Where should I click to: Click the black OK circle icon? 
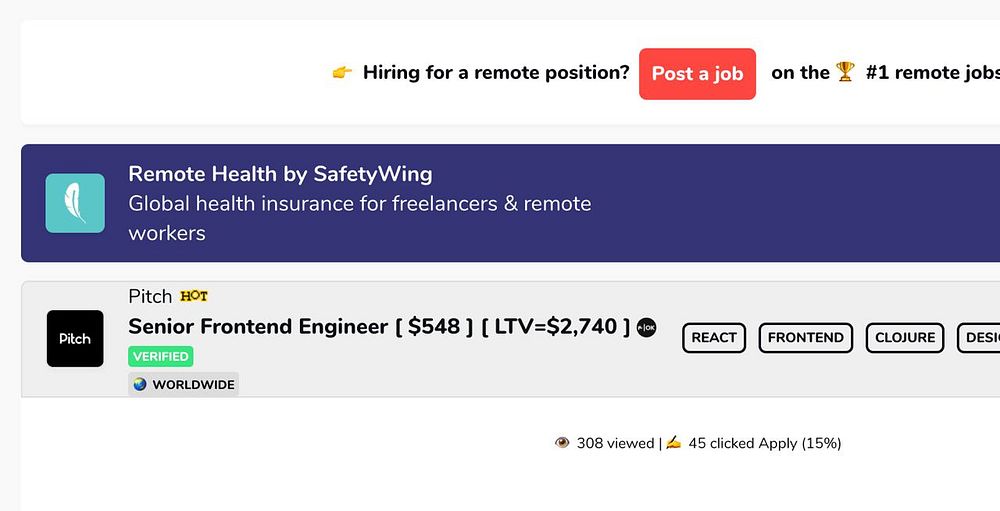[647, 327]
